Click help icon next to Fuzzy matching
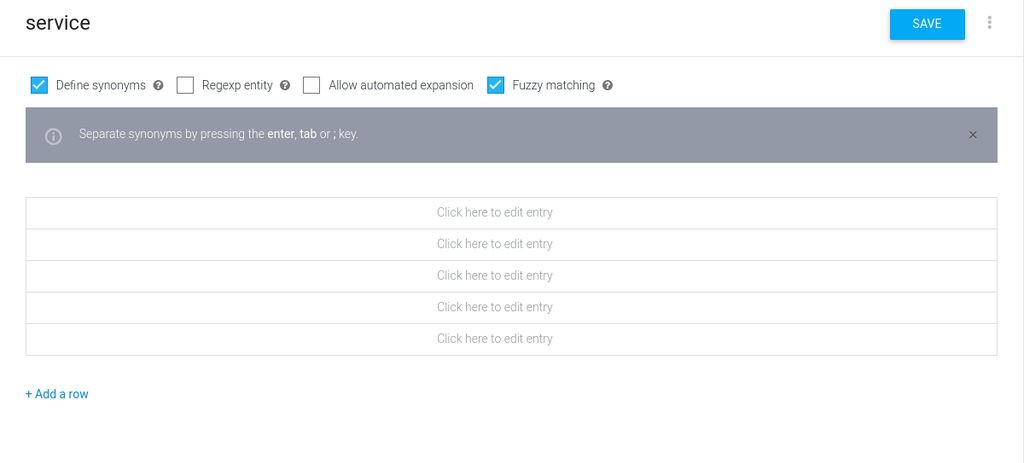The height and width of the screenshot is (463, 1024). [607, 86]
